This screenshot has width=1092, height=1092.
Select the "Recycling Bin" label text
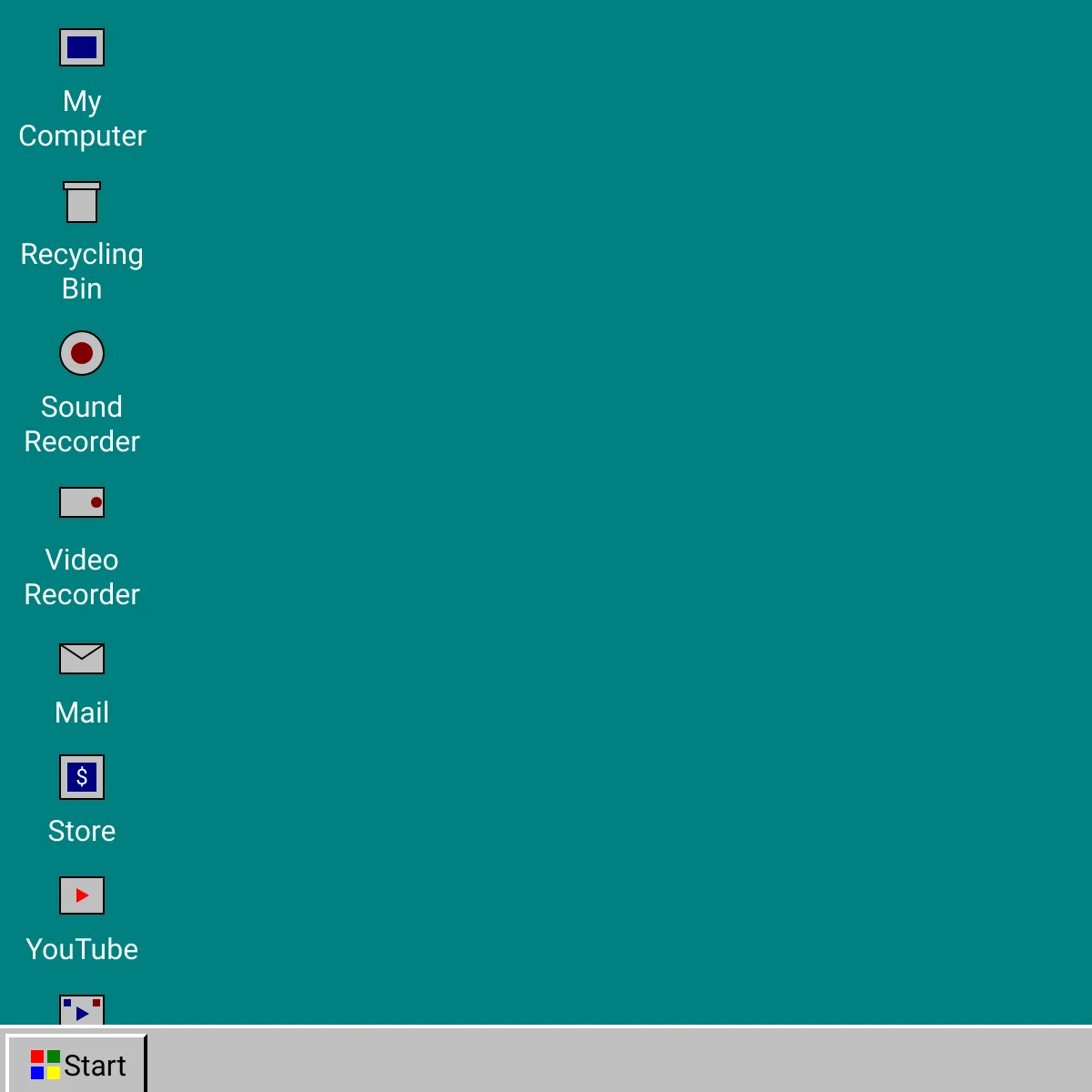(82, 271)
